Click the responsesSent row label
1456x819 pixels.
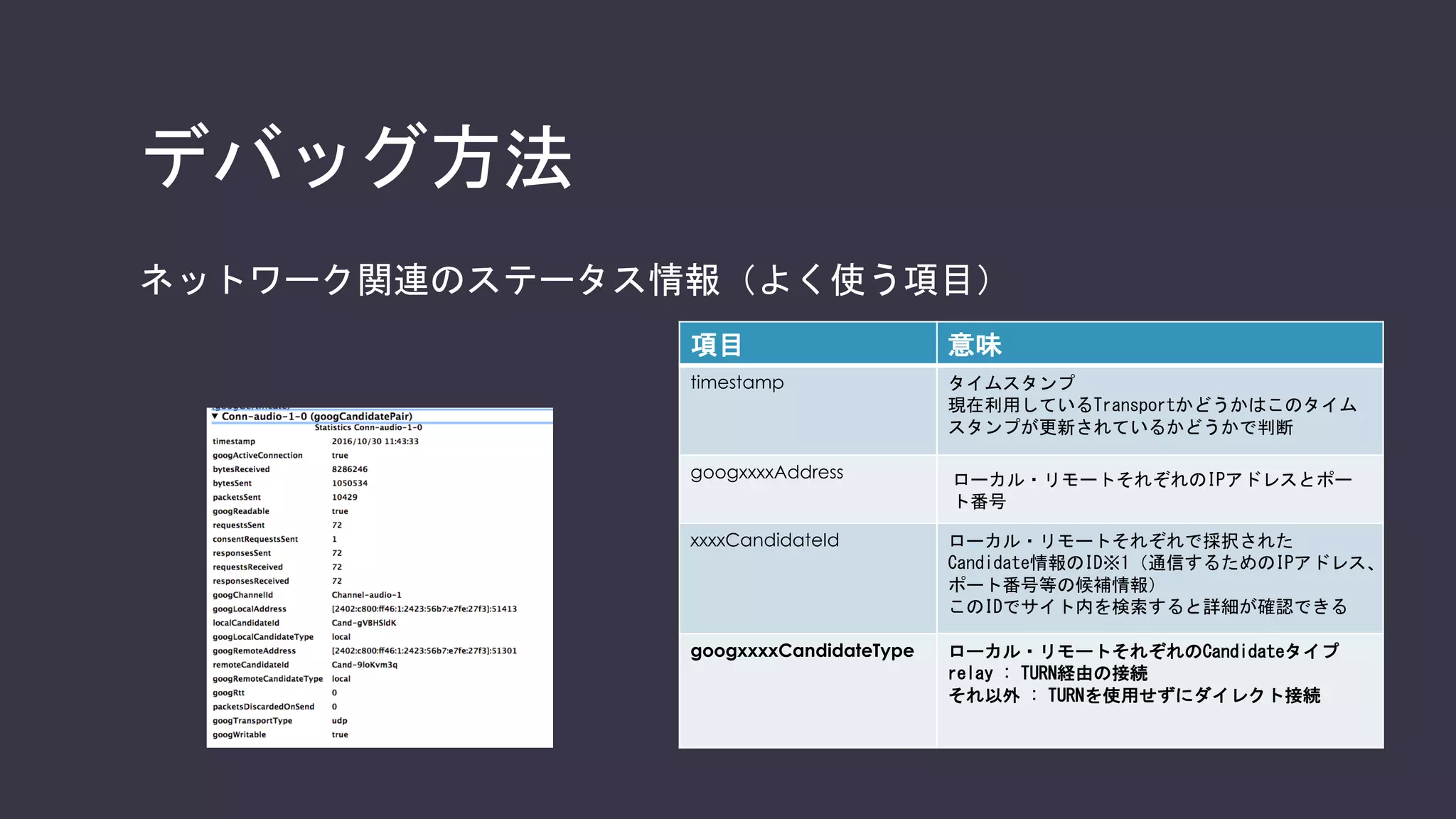click(x=242, y=553)
